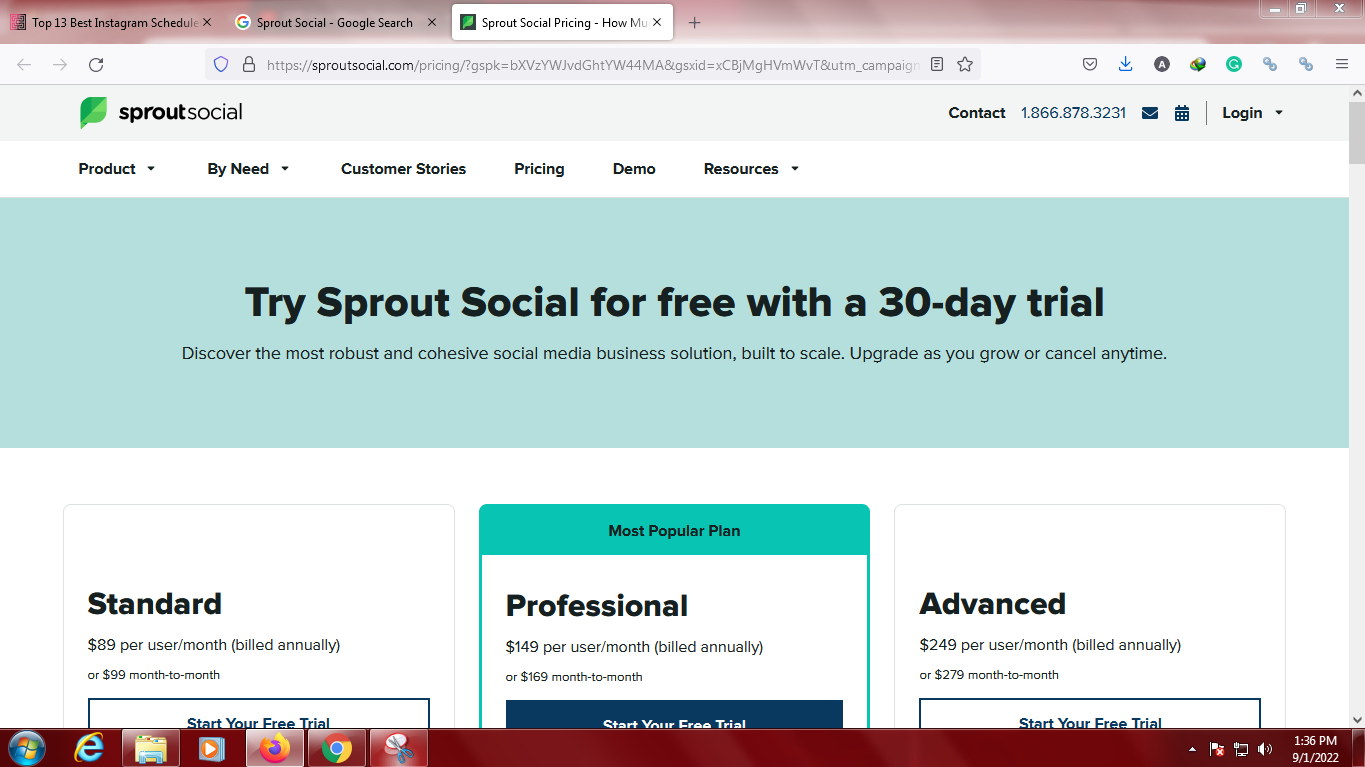This screenshot has height=767, width=1365.
Task: Click the Contact link in header
Action: [977, 113]
